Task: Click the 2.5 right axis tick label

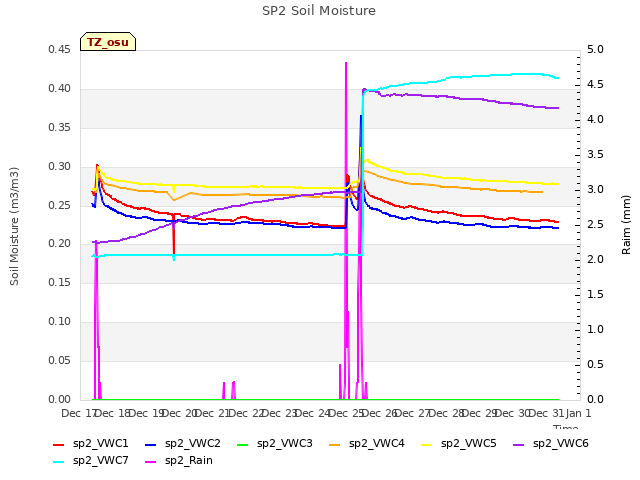Action: point(595,224)
